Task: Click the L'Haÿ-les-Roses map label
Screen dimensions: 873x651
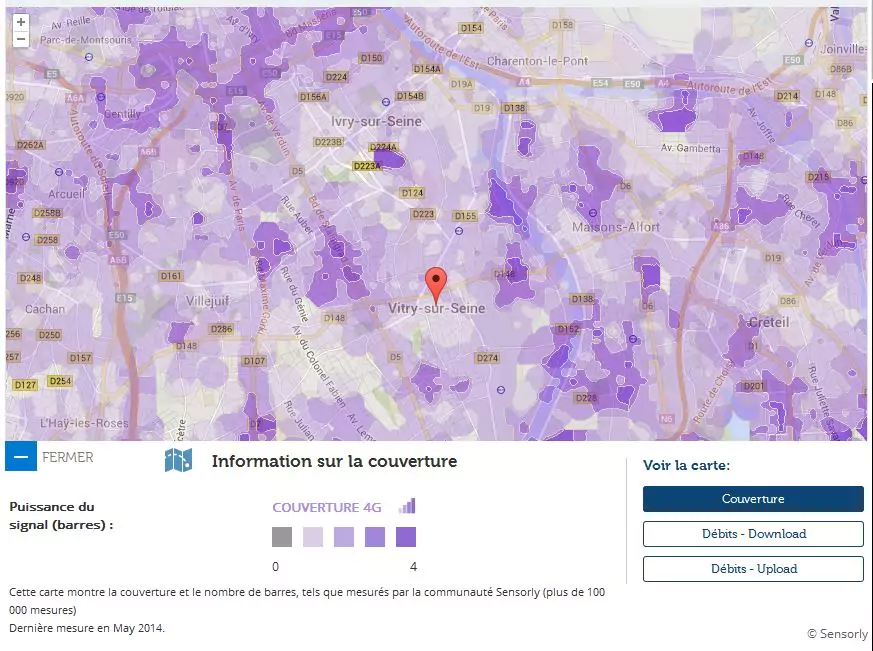Action: [84, 423]
